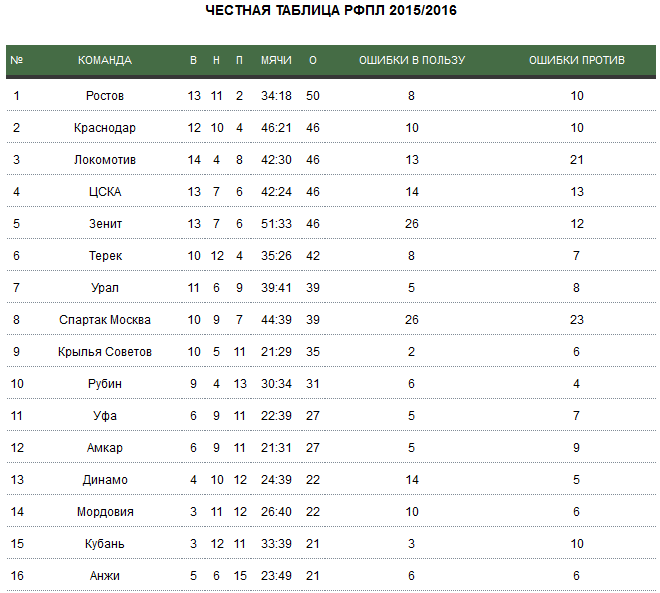
Task: Click the ОШИБКИ В ПОЛЬЗУ column header
Action: 412,60
